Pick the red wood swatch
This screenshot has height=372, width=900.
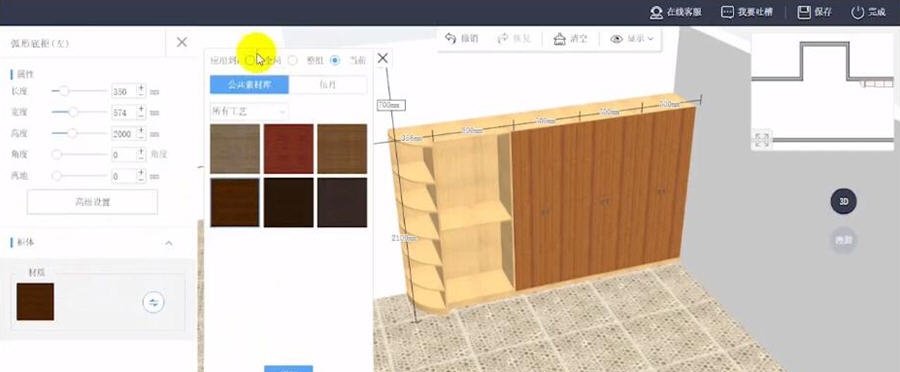pos(289,149)
